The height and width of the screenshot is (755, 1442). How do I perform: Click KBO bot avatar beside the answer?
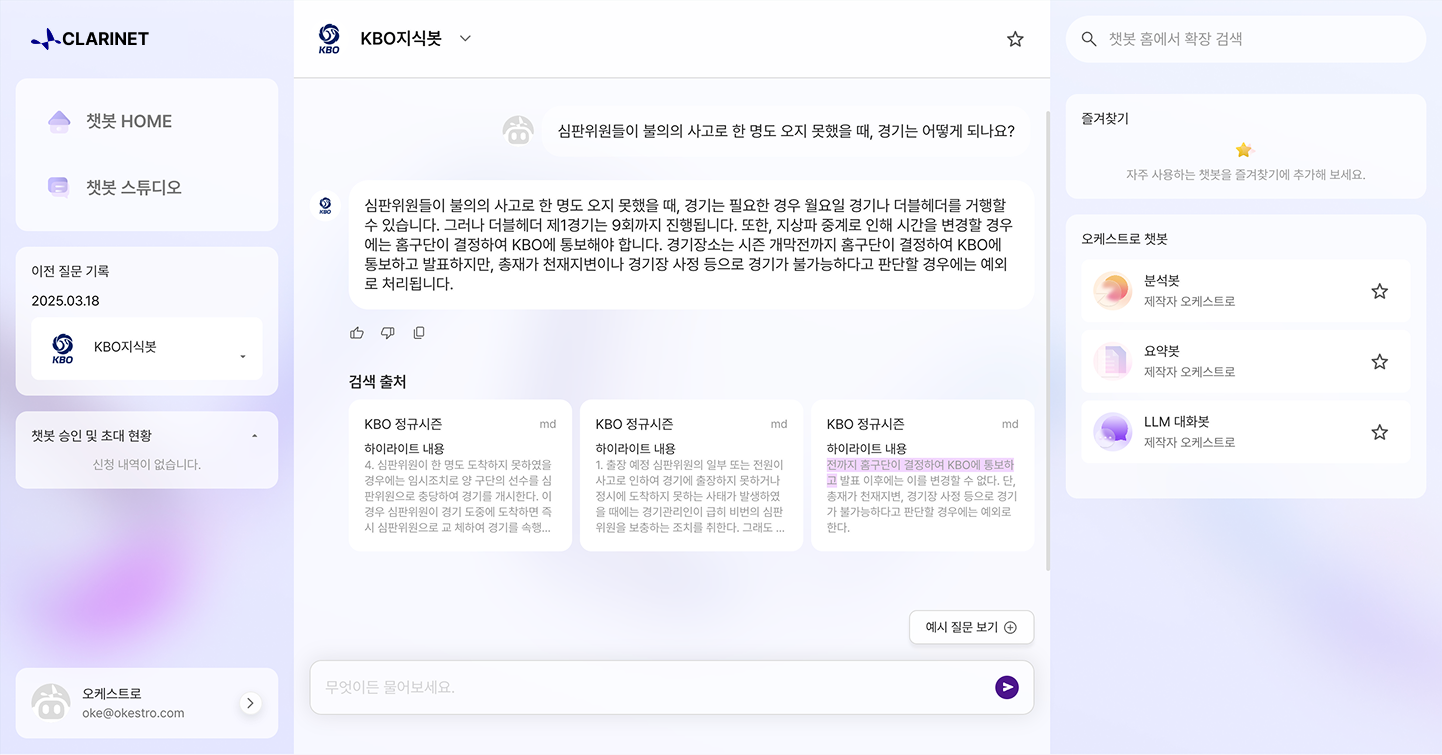[325, 205]
